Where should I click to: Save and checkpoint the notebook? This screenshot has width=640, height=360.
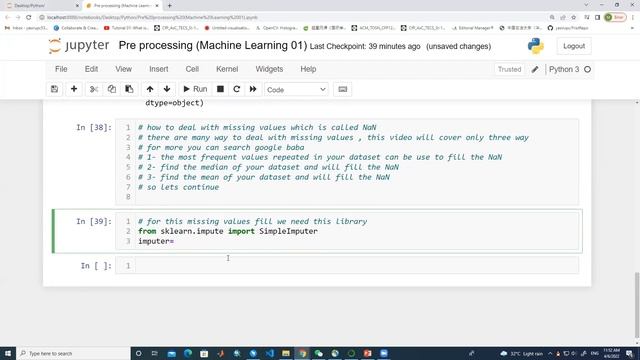pos(54,89)
